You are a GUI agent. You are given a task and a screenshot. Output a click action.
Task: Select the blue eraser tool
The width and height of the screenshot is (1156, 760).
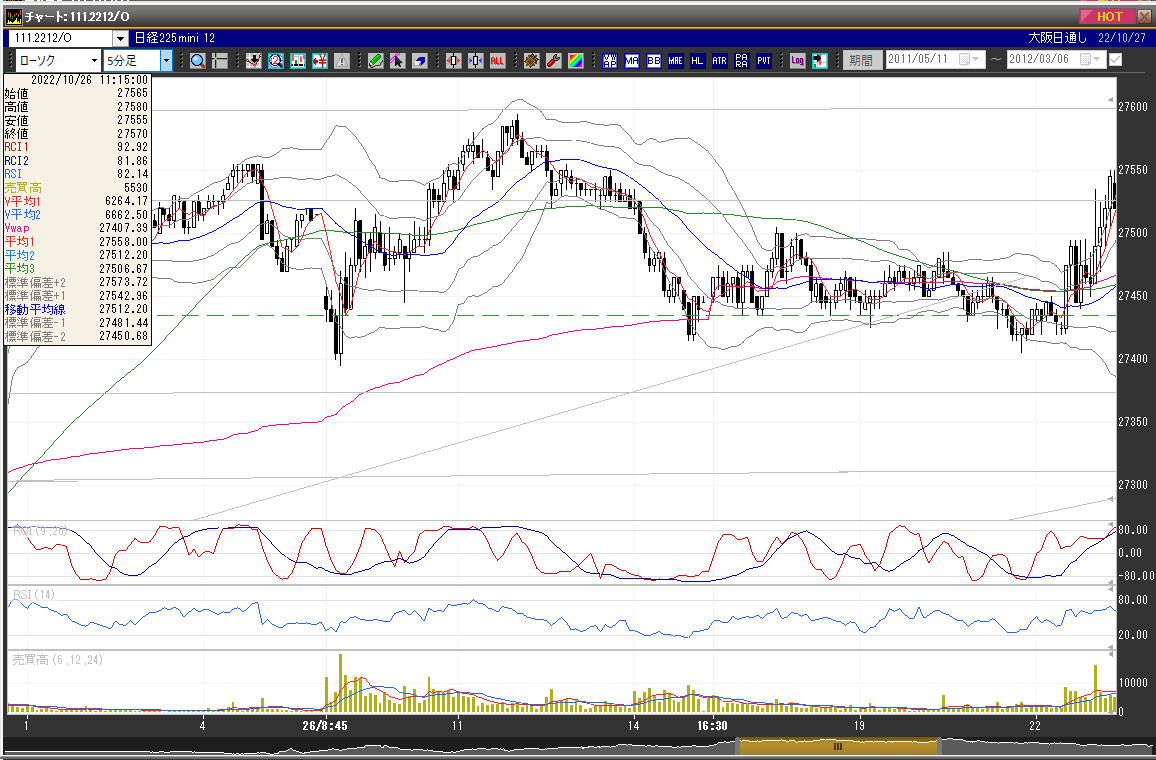(419, 60)
